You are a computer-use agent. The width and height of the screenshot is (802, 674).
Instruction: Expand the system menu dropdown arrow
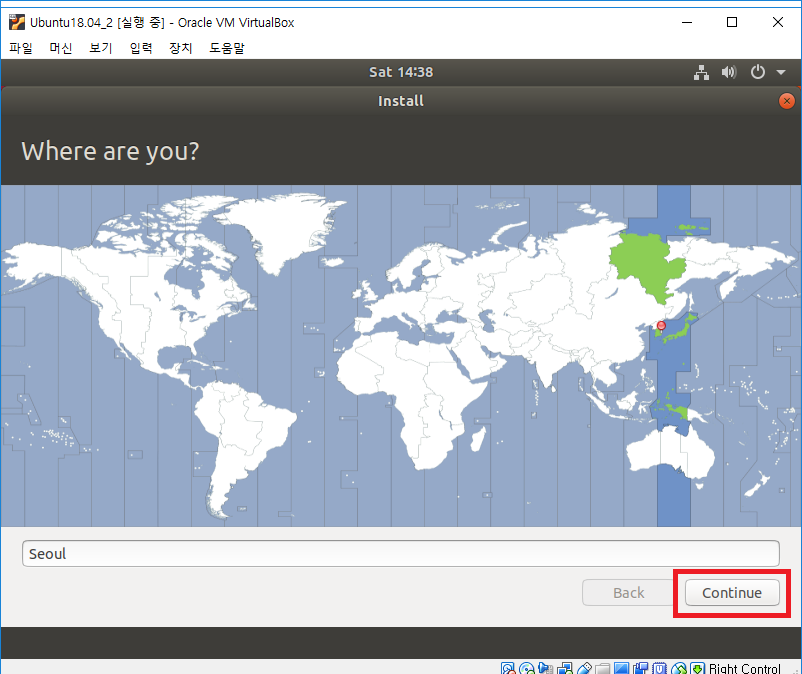pos(781,73)
